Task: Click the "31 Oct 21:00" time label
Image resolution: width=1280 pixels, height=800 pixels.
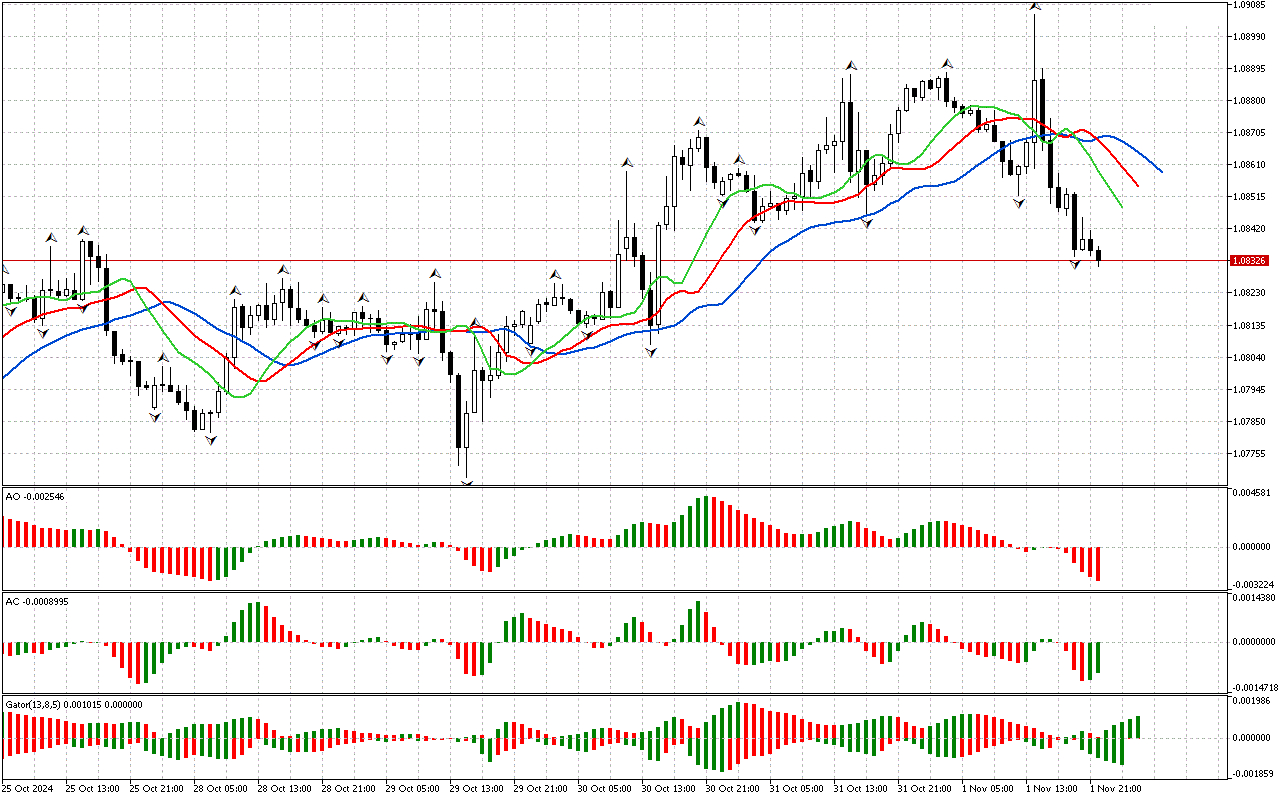Action: 923,789
